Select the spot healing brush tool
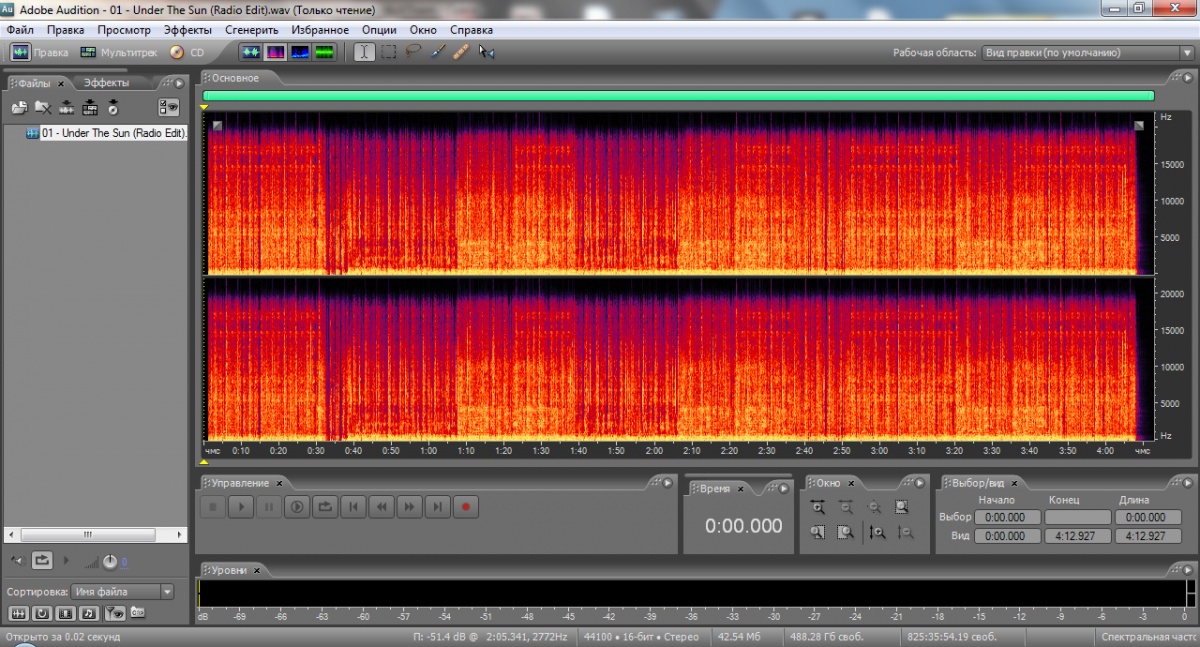1200x647 pixels. pos(461,52)
